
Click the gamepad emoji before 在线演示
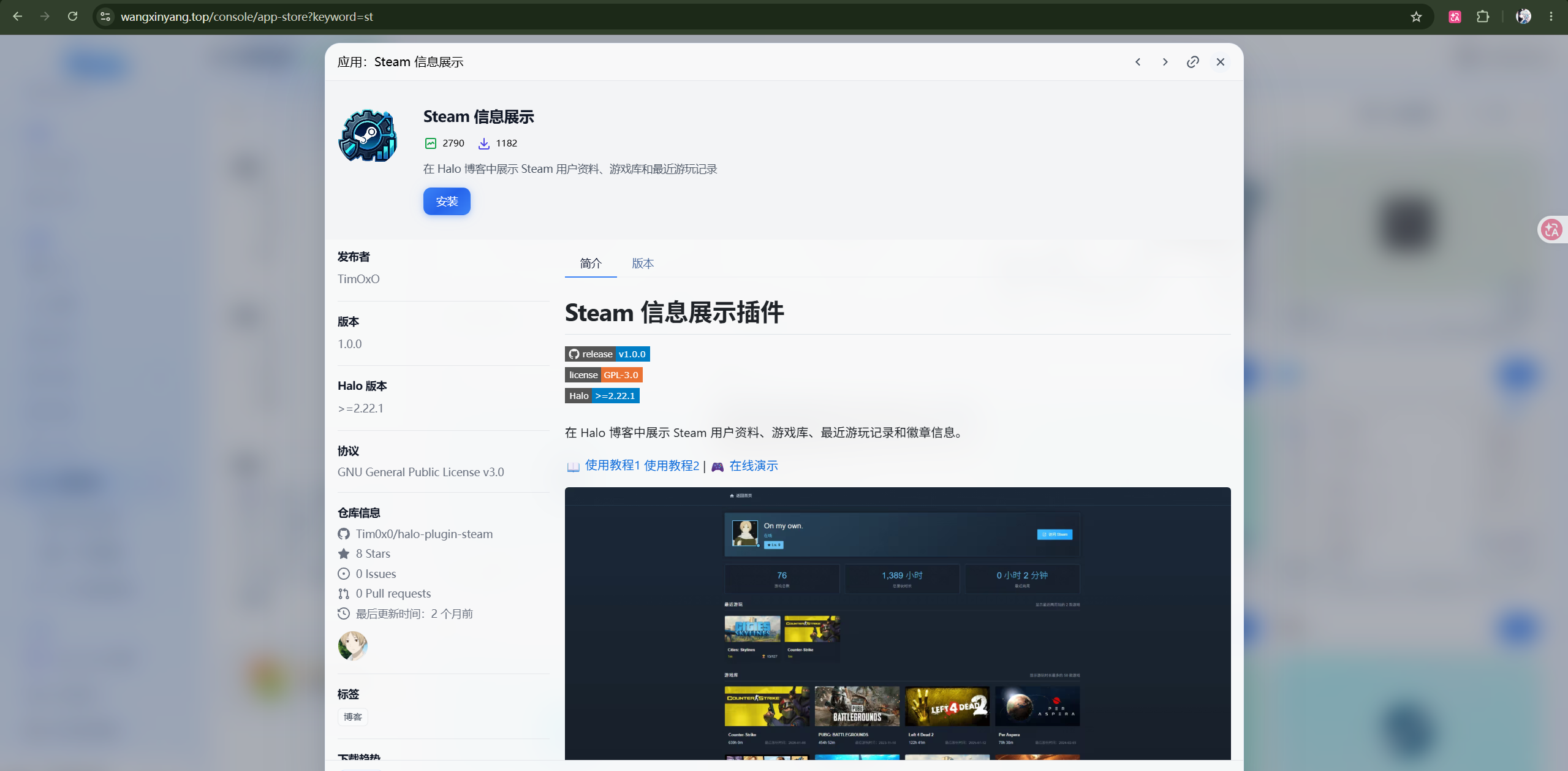pyautogui.click(x=718, y=466)
